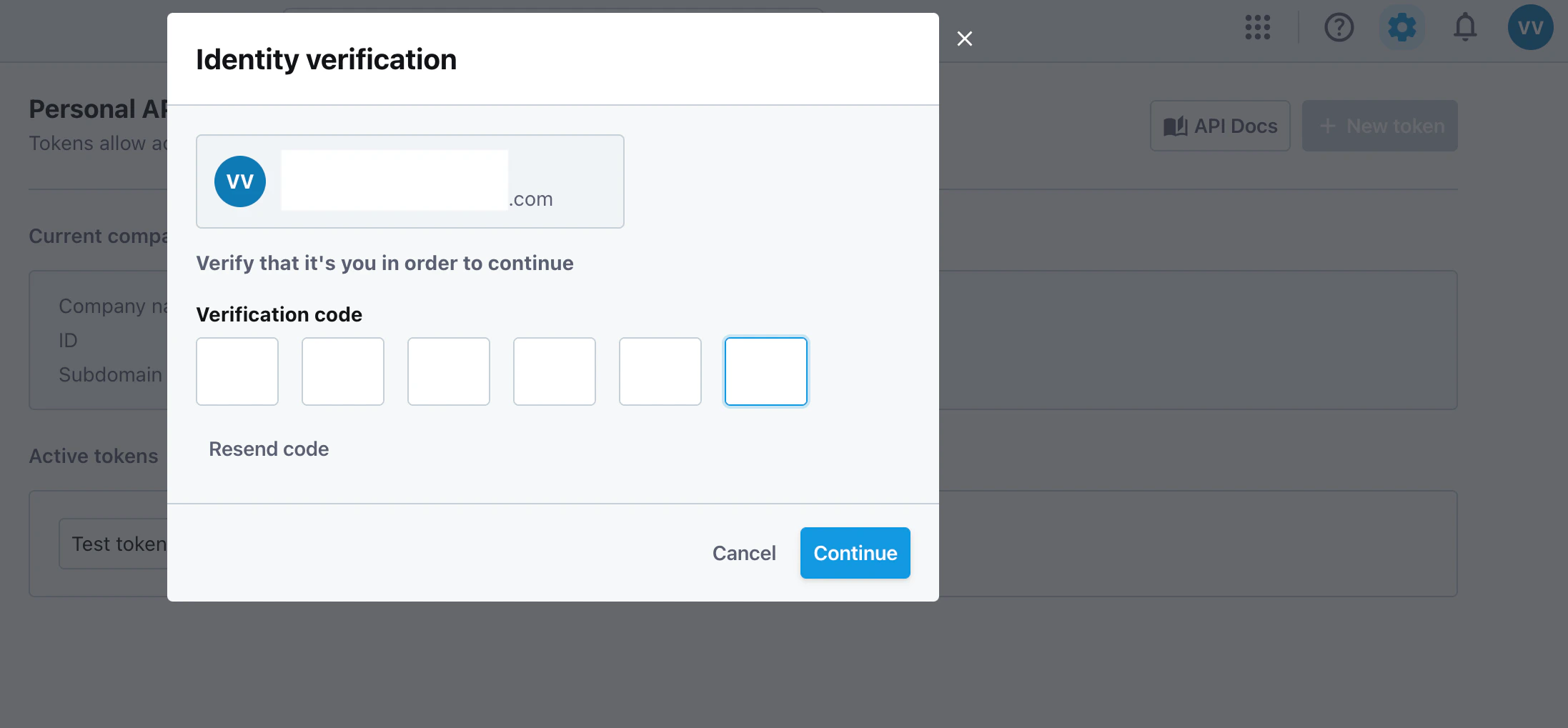The image size is (1568, 728).
Task: Select the settings gear icon
Action: (x=1401, y=28)
